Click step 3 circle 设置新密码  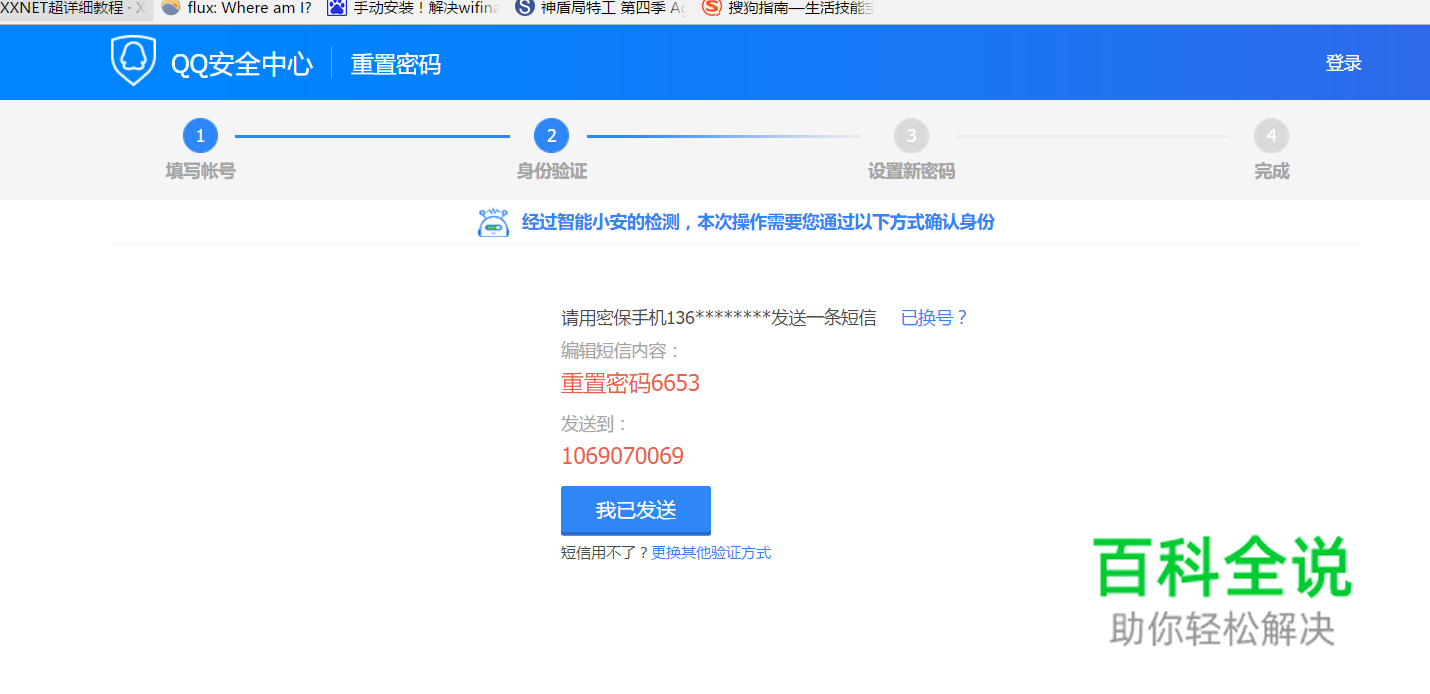click(x=911, y=136)
